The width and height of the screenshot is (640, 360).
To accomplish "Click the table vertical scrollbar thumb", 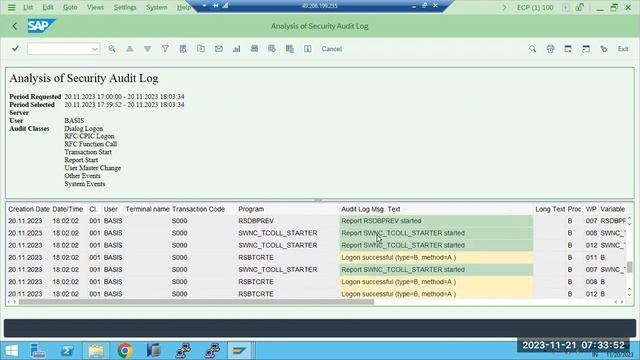I will [x=629, y=267].
